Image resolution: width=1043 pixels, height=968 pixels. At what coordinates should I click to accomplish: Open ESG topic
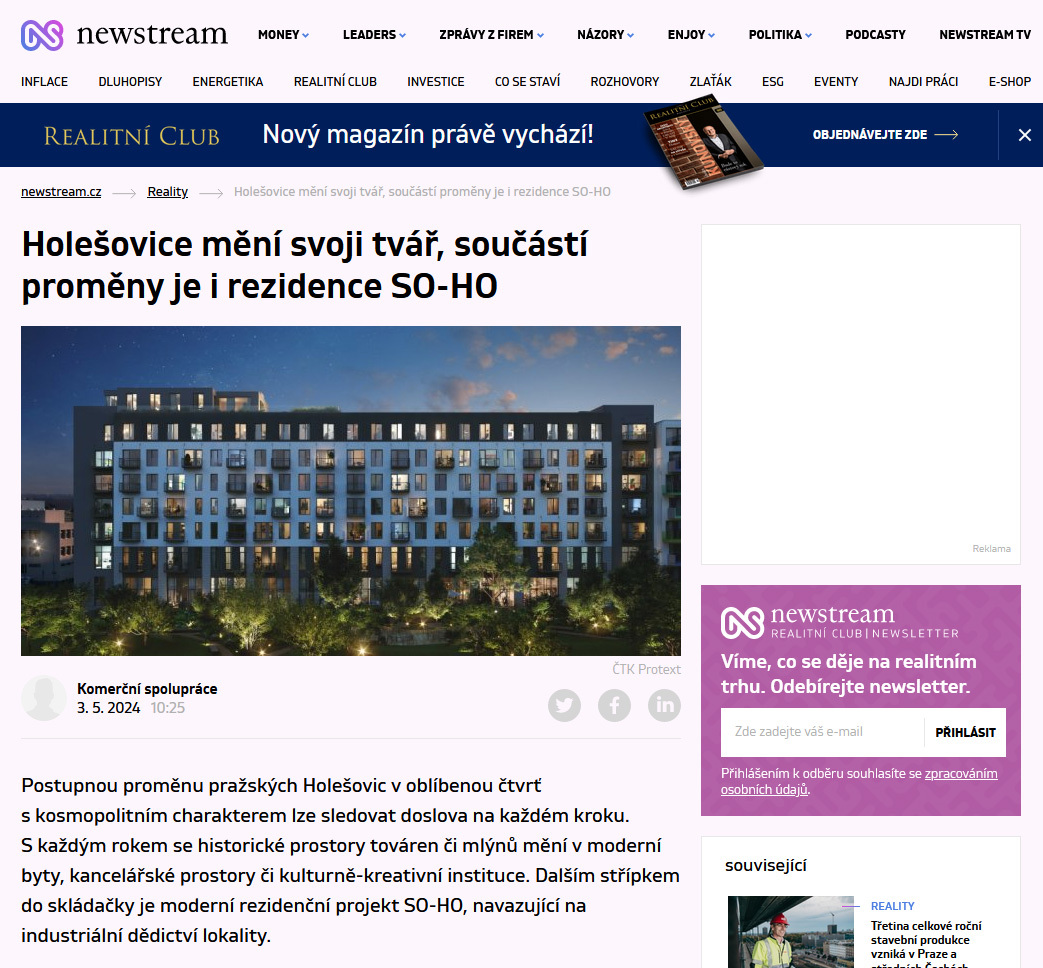773,82
